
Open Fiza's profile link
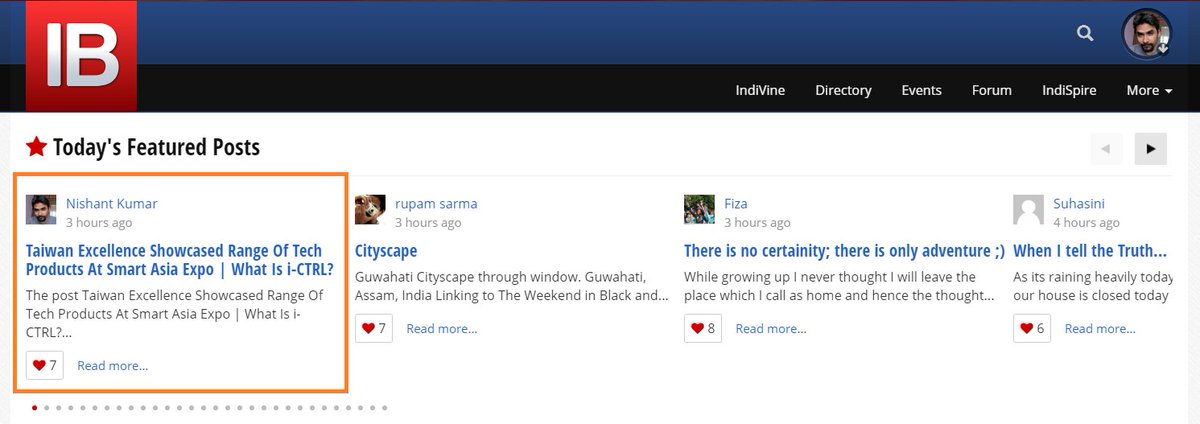736,203
